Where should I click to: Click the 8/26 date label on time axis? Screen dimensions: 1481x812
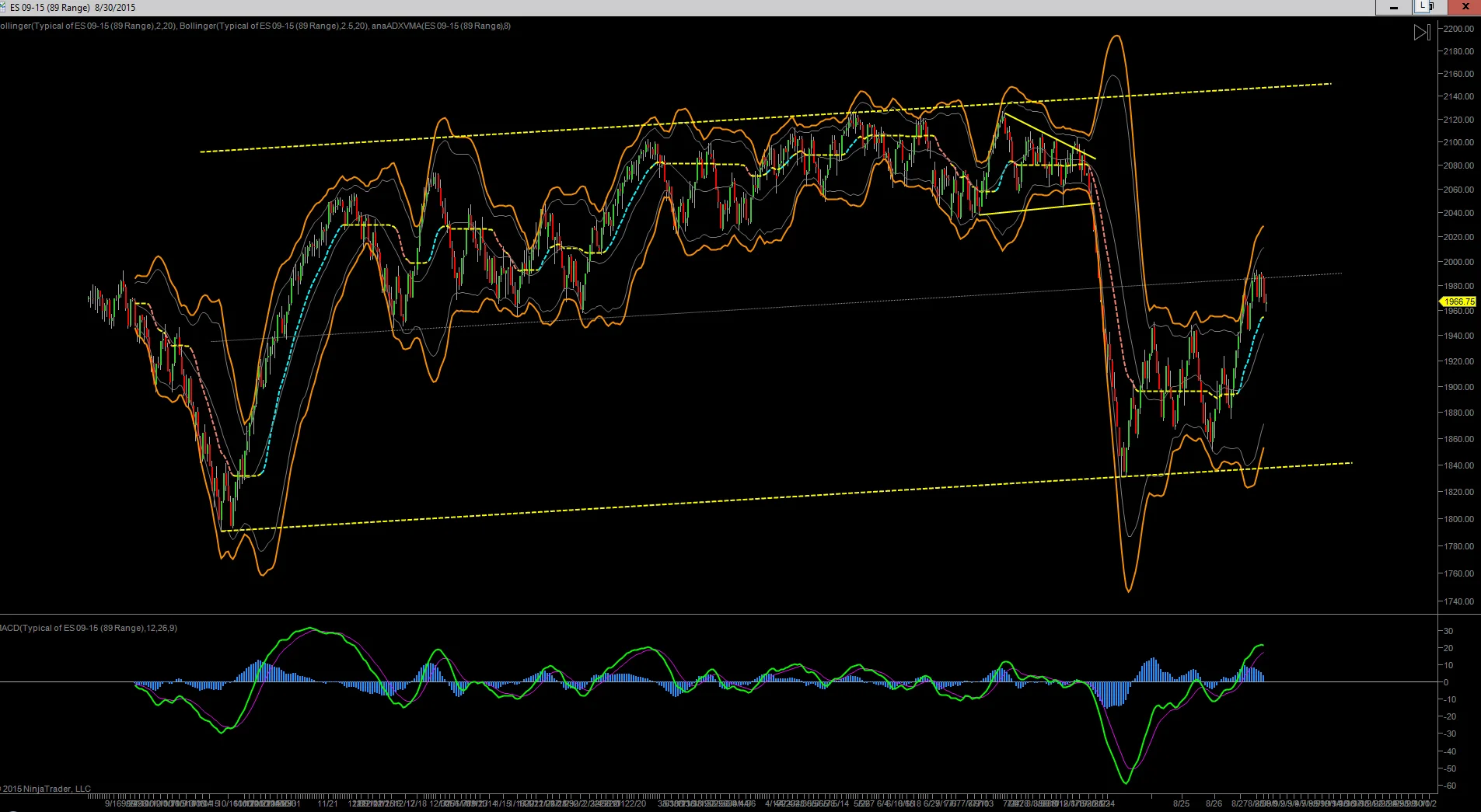[x=1214, y=803]
